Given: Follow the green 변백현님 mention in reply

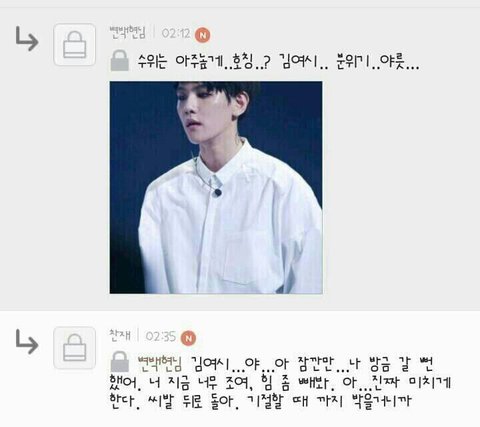Looking at the screenshot, I should pyautogui.click(x=160, y=363).
